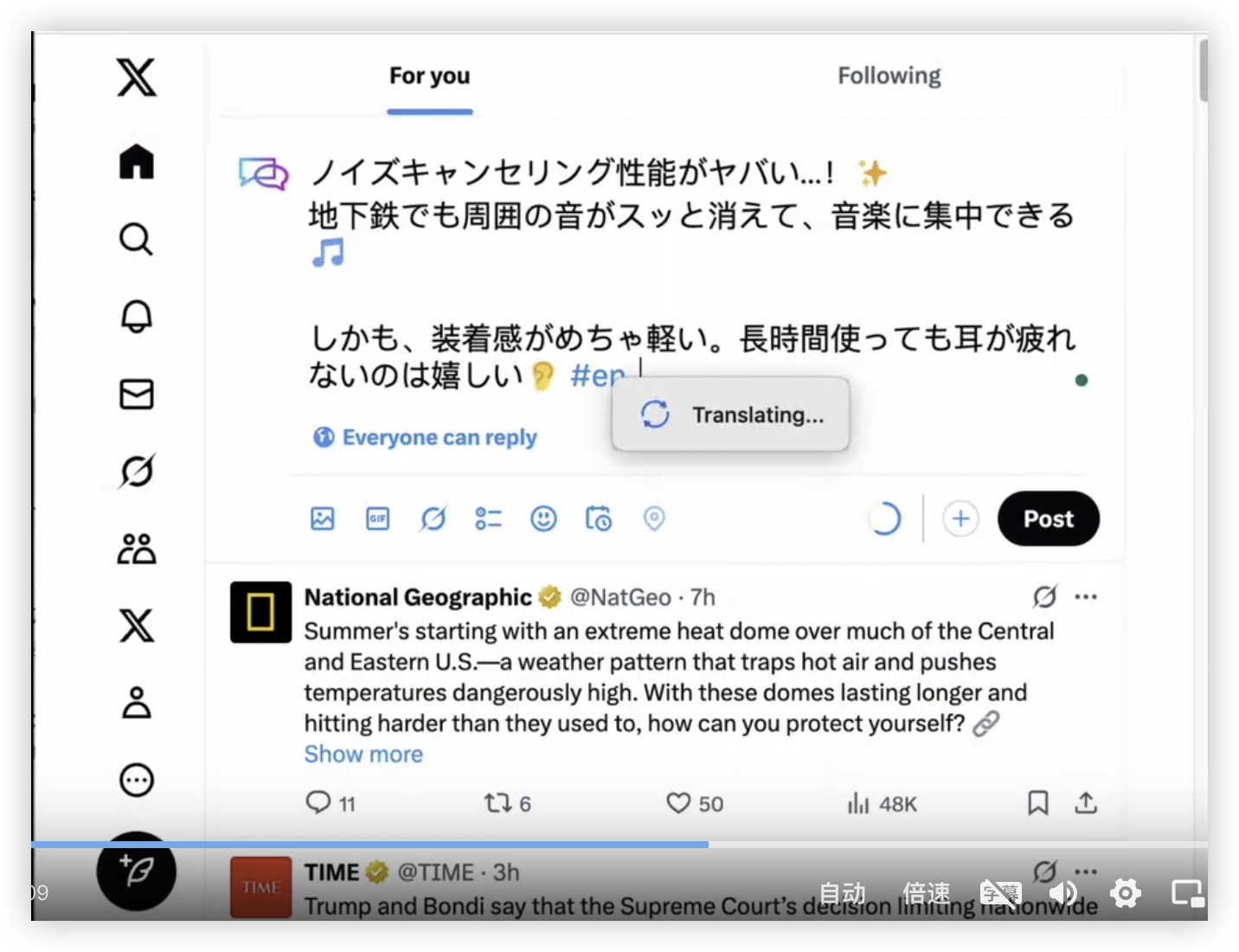
Task: Click the #en hashtag in the draft
Action: point(597,376)
